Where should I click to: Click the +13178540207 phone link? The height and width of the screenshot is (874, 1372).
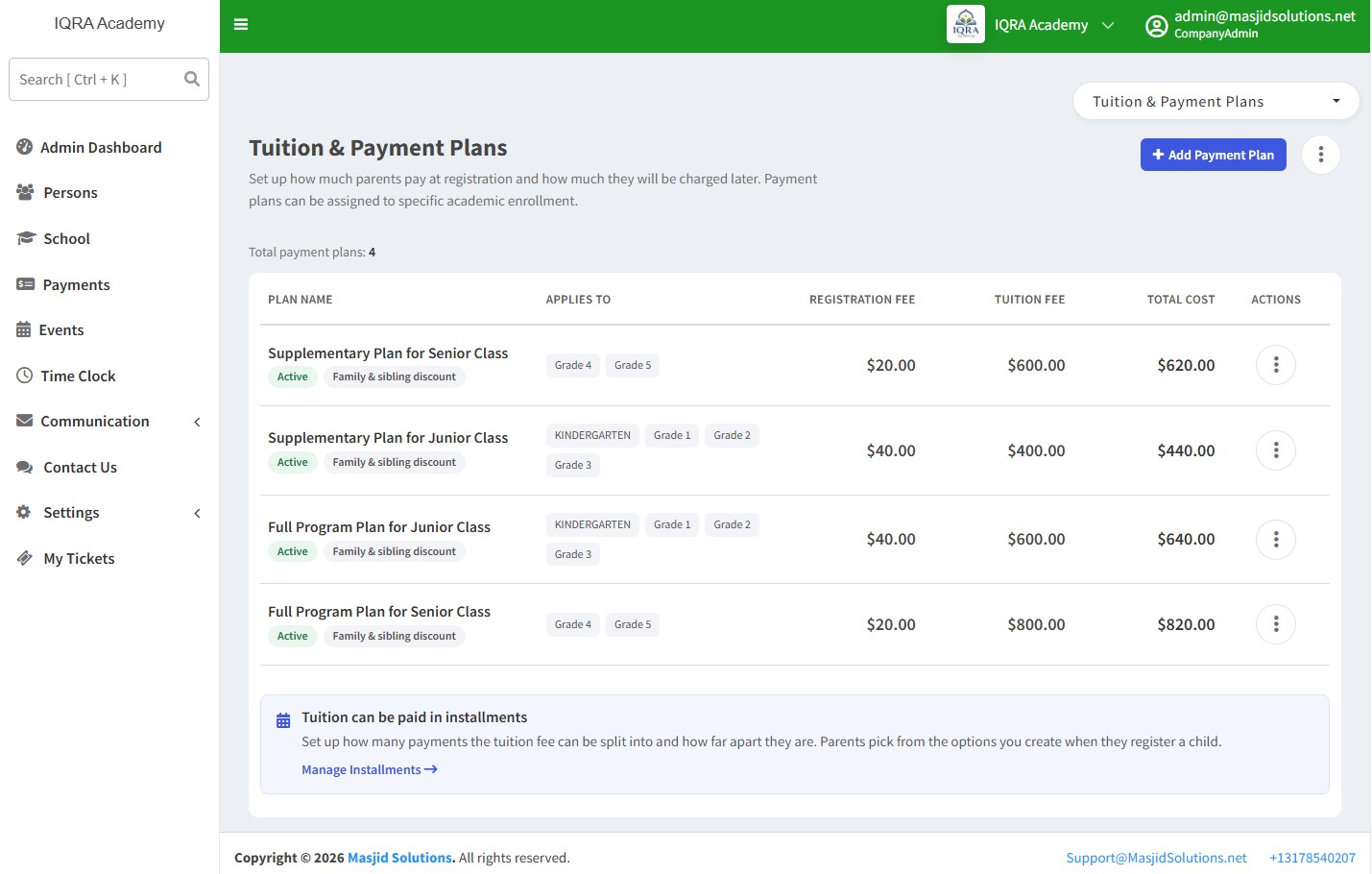pyautogui.click(x=1312, y=858)
